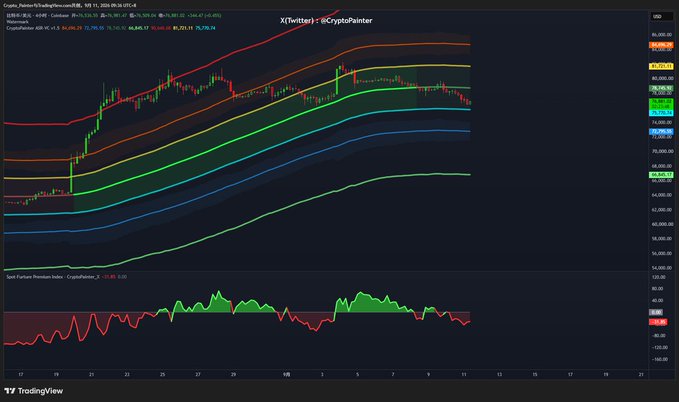Click the 120.00 tick on premium index axis
The height and width of the screenshot is (402, 679).
658,277
